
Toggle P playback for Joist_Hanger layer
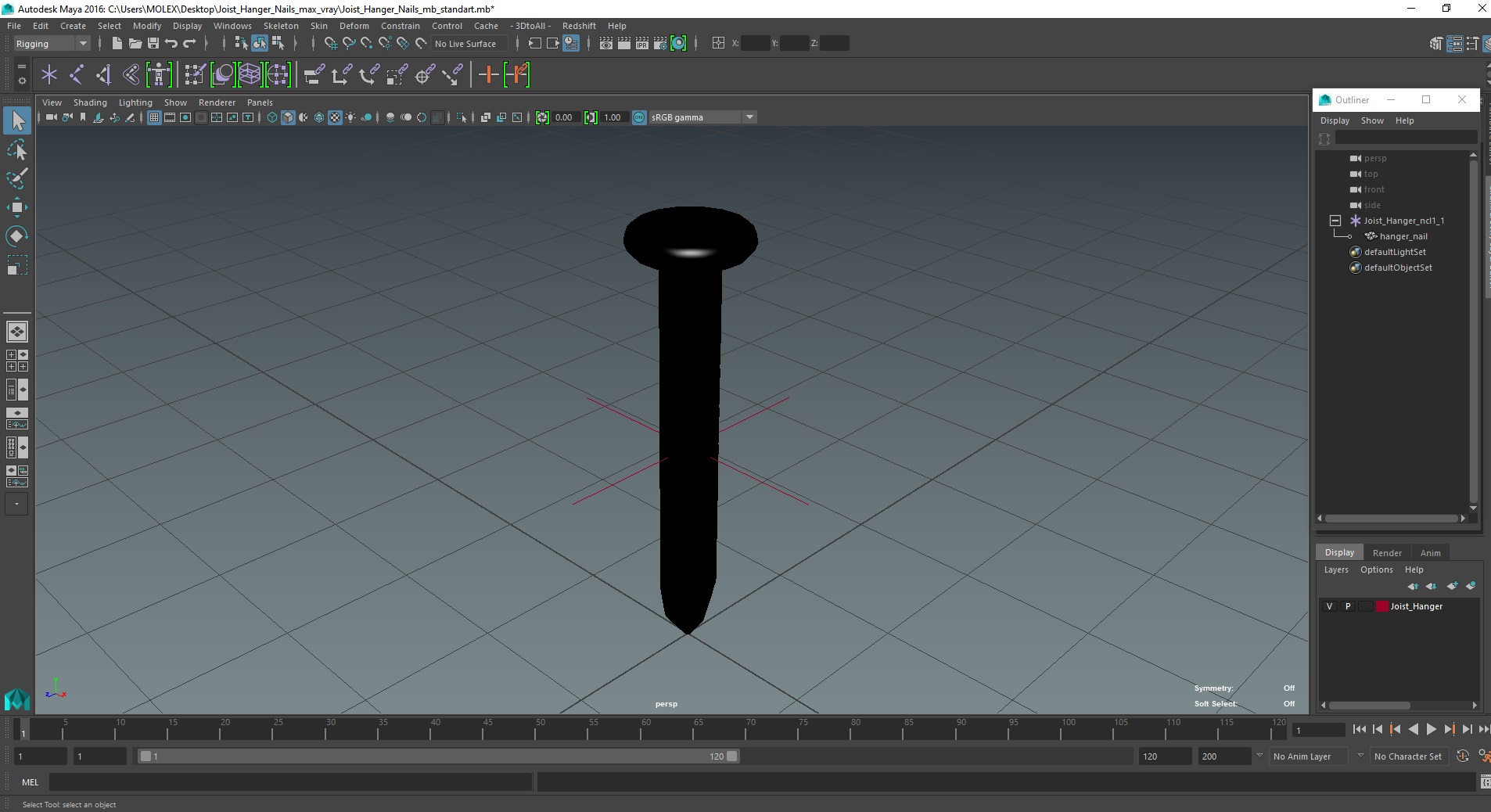(x=1348, y=606)
